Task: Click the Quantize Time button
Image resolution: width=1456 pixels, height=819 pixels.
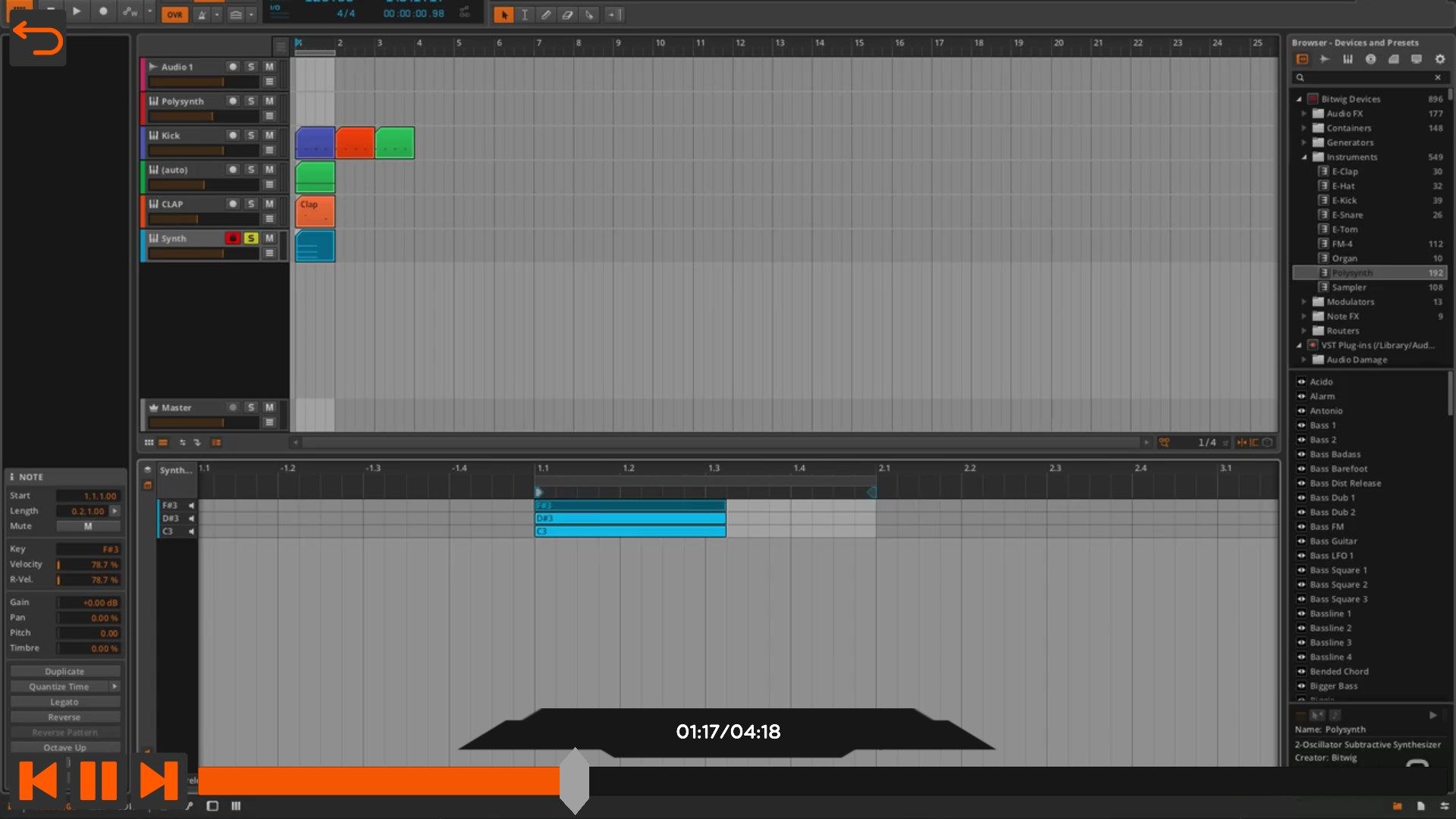Action: click(x=58, y=687)
